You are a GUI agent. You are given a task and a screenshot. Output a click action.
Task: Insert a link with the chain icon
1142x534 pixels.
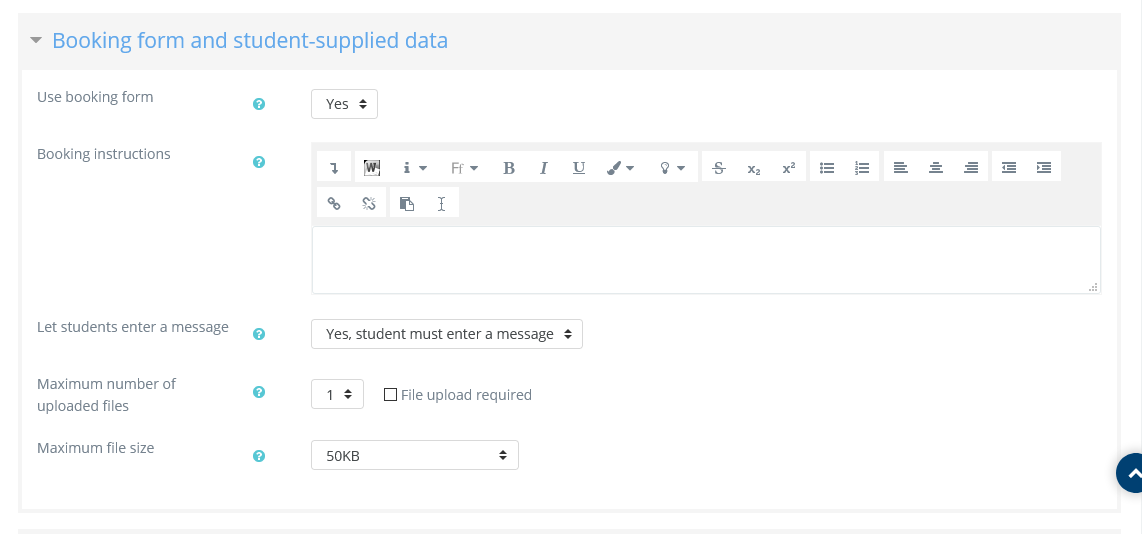334,203
